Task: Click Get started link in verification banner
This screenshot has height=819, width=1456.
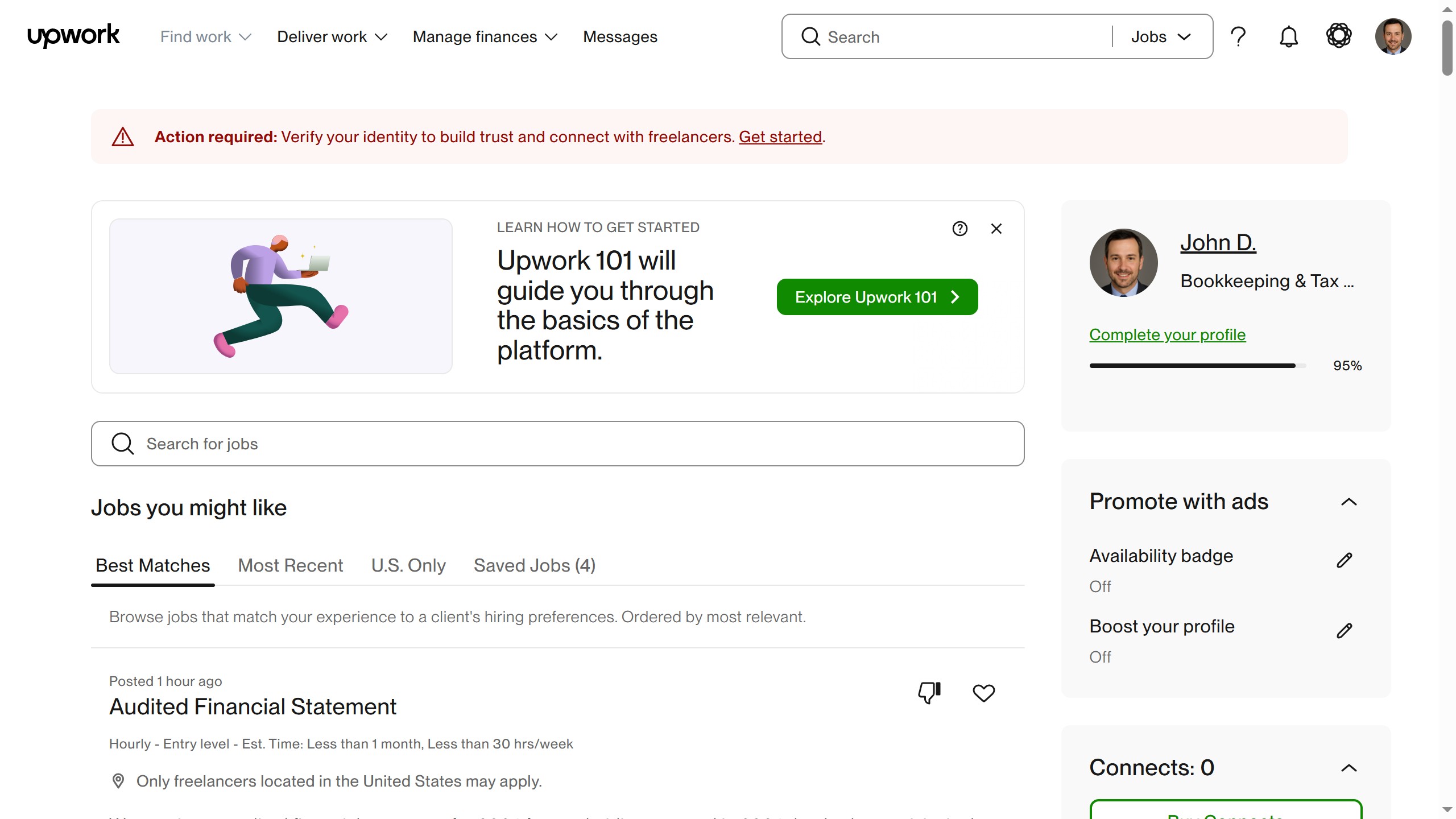Action: (x=780, y=137)
